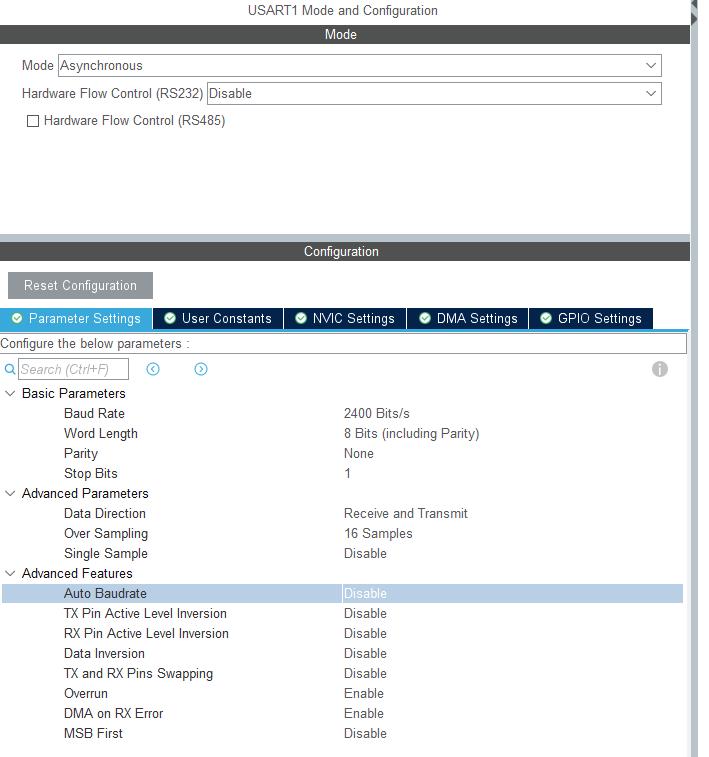Screen dimensions: 709x757
Task: Select the Single Sample parameter
Action: [106, 554]
